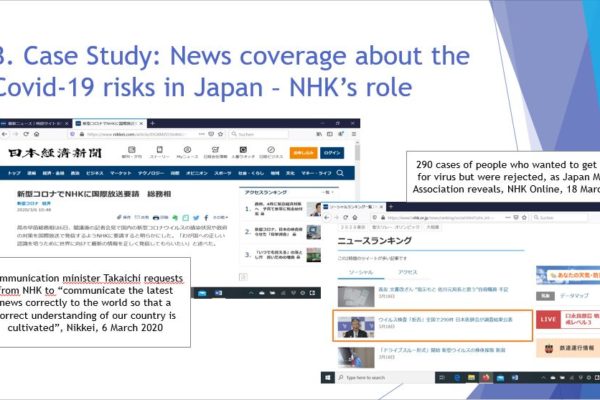Open Firefox from the taskbar
The height and width of the screenshot is (400, 600).
486,378
